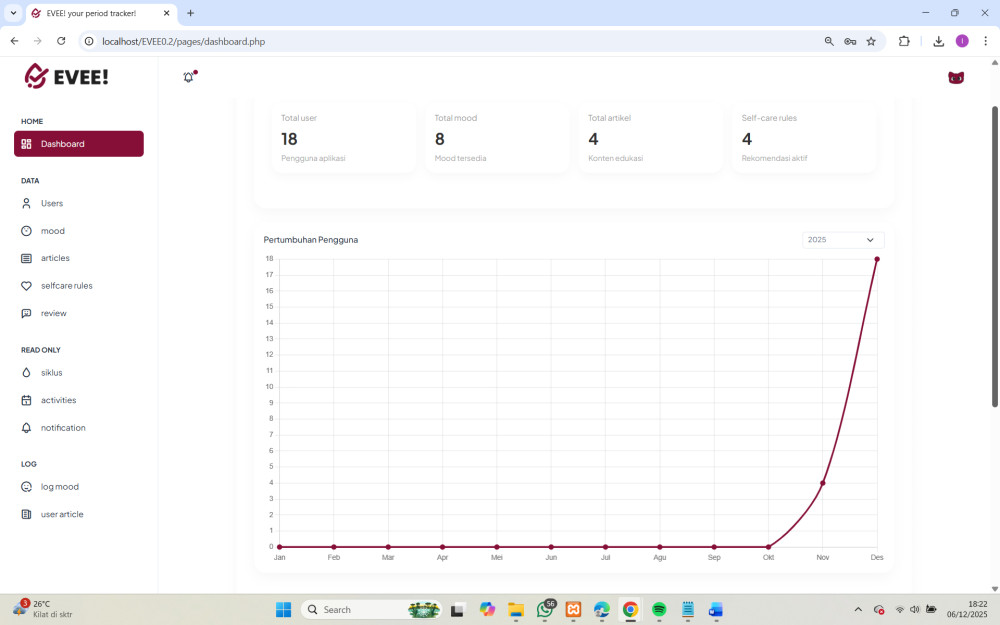This screenshot has width=1000, height=625.
Task: Expand the 2025 year dropdown
Action: click(842, 240)
